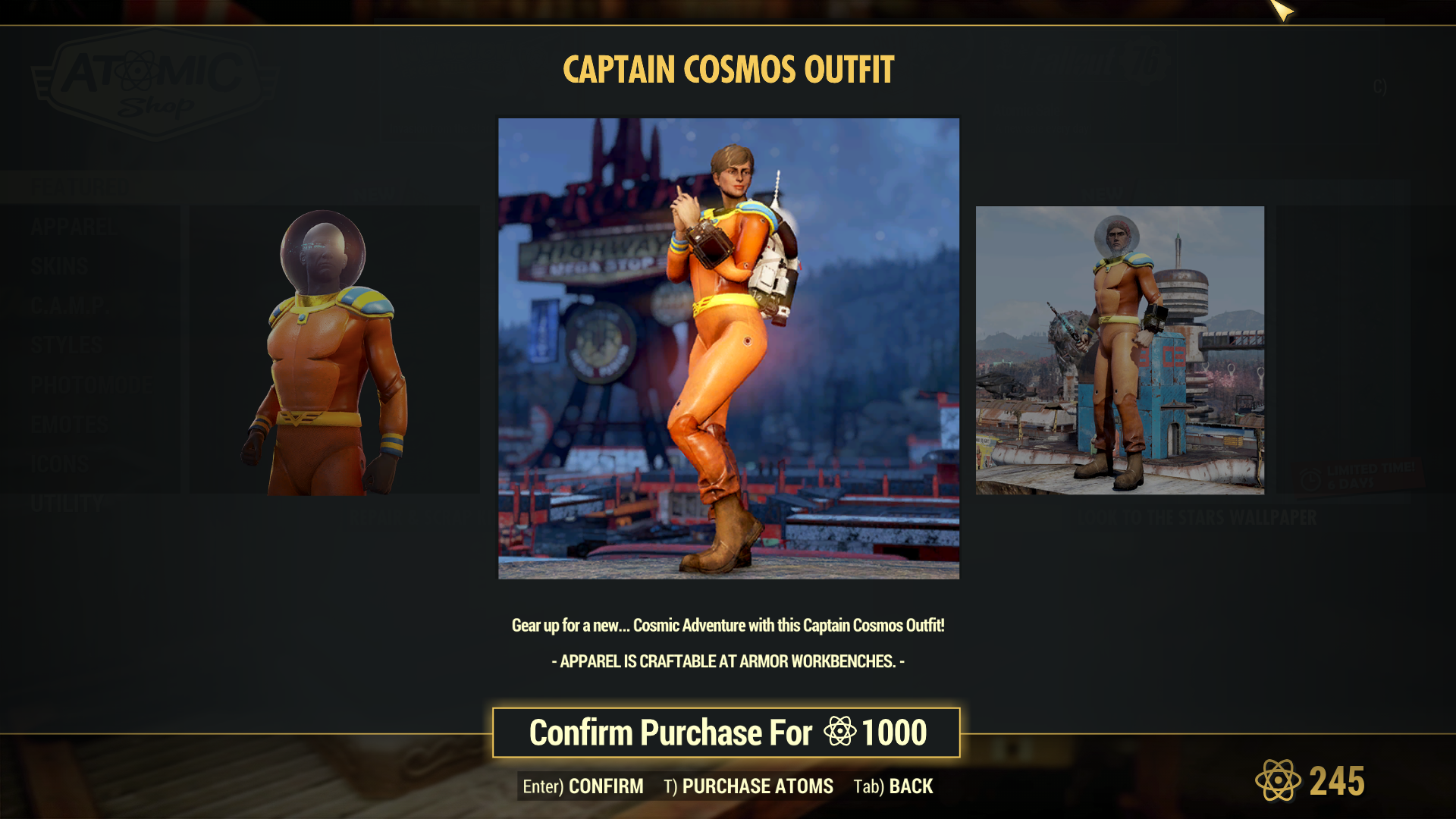1456x819 pixels.
Task: Click the 245 Atoms balance counter
Action: click(1337, 781)
